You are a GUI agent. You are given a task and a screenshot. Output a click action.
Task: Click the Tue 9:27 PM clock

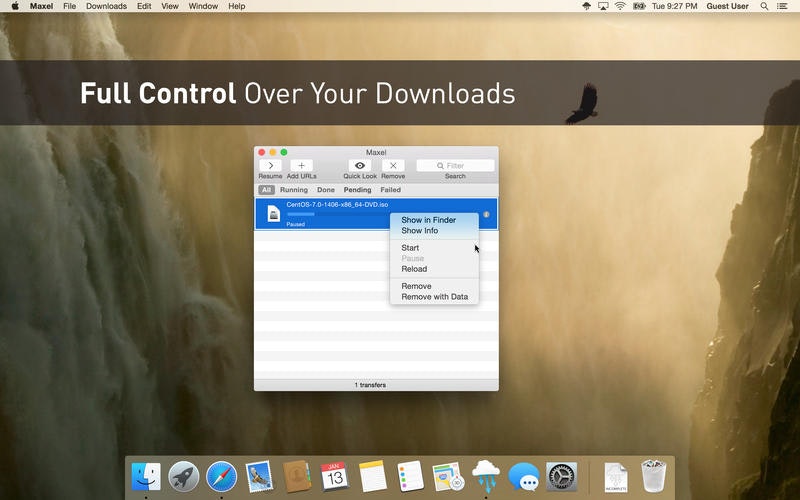point(674,6)
